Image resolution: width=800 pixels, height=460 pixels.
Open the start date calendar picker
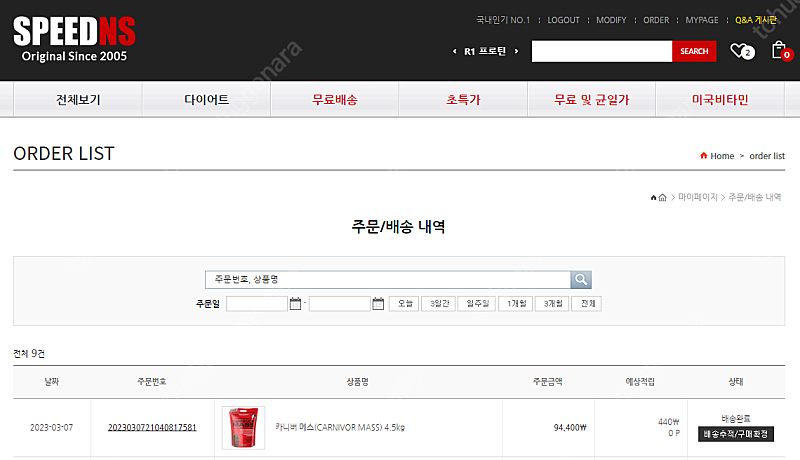pyautogui.click(x=295, y=304)
